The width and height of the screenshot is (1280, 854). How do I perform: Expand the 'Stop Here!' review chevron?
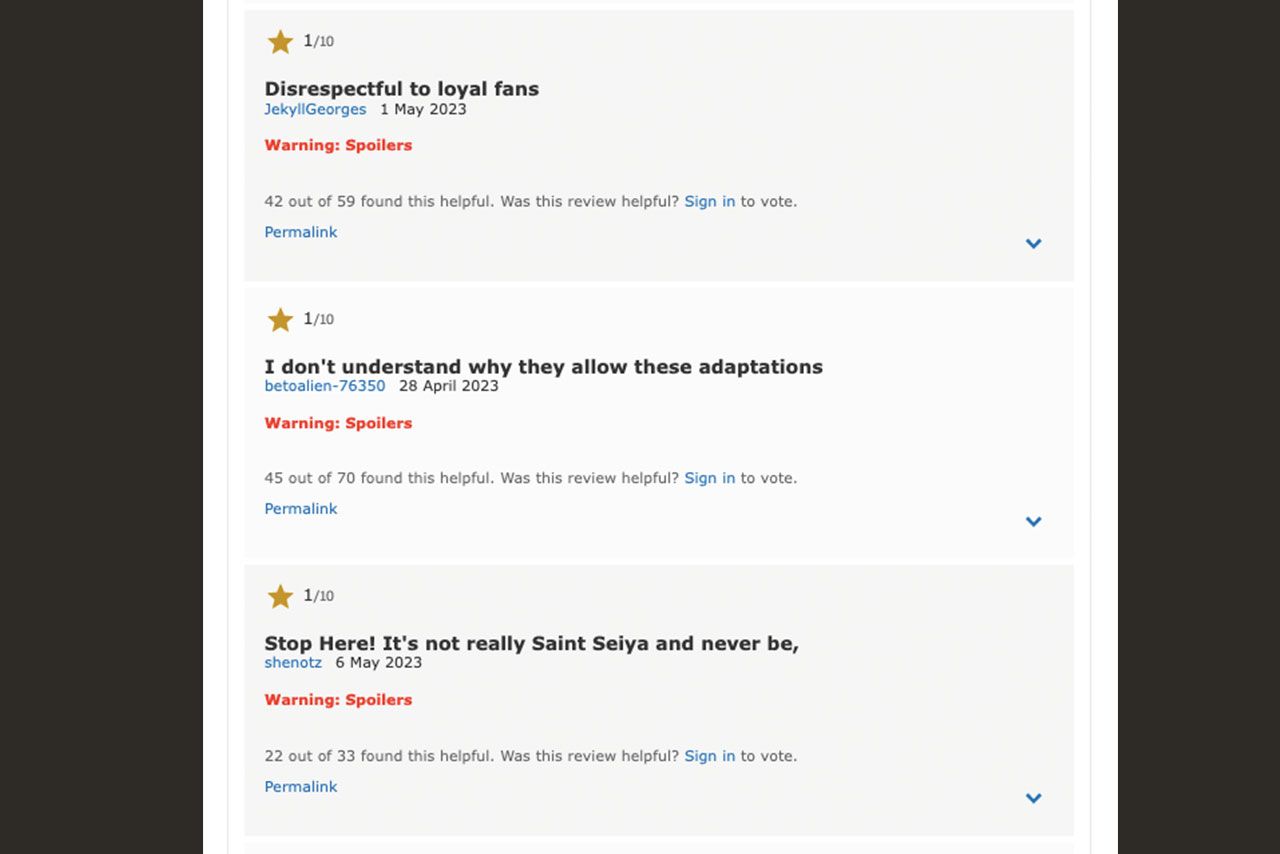pos(1033,799)
